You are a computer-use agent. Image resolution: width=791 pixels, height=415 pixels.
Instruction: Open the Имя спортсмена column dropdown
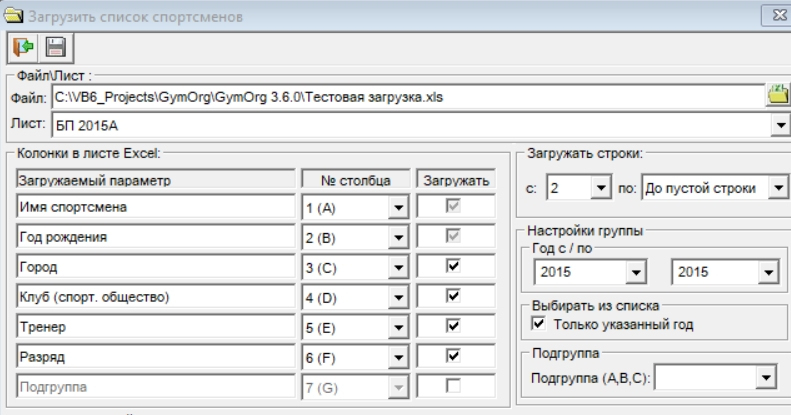pyautogui.click(x=398, y=209)
